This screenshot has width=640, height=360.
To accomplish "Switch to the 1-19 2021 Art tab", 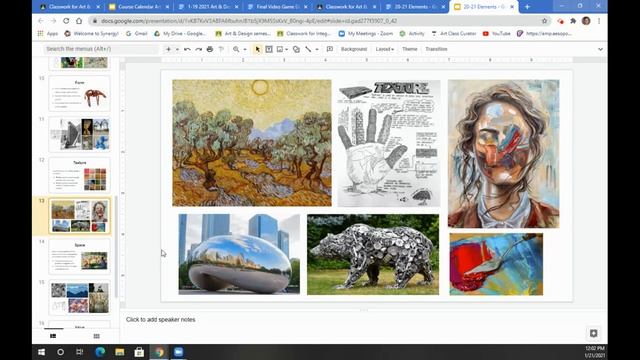I will coord(209,7).
